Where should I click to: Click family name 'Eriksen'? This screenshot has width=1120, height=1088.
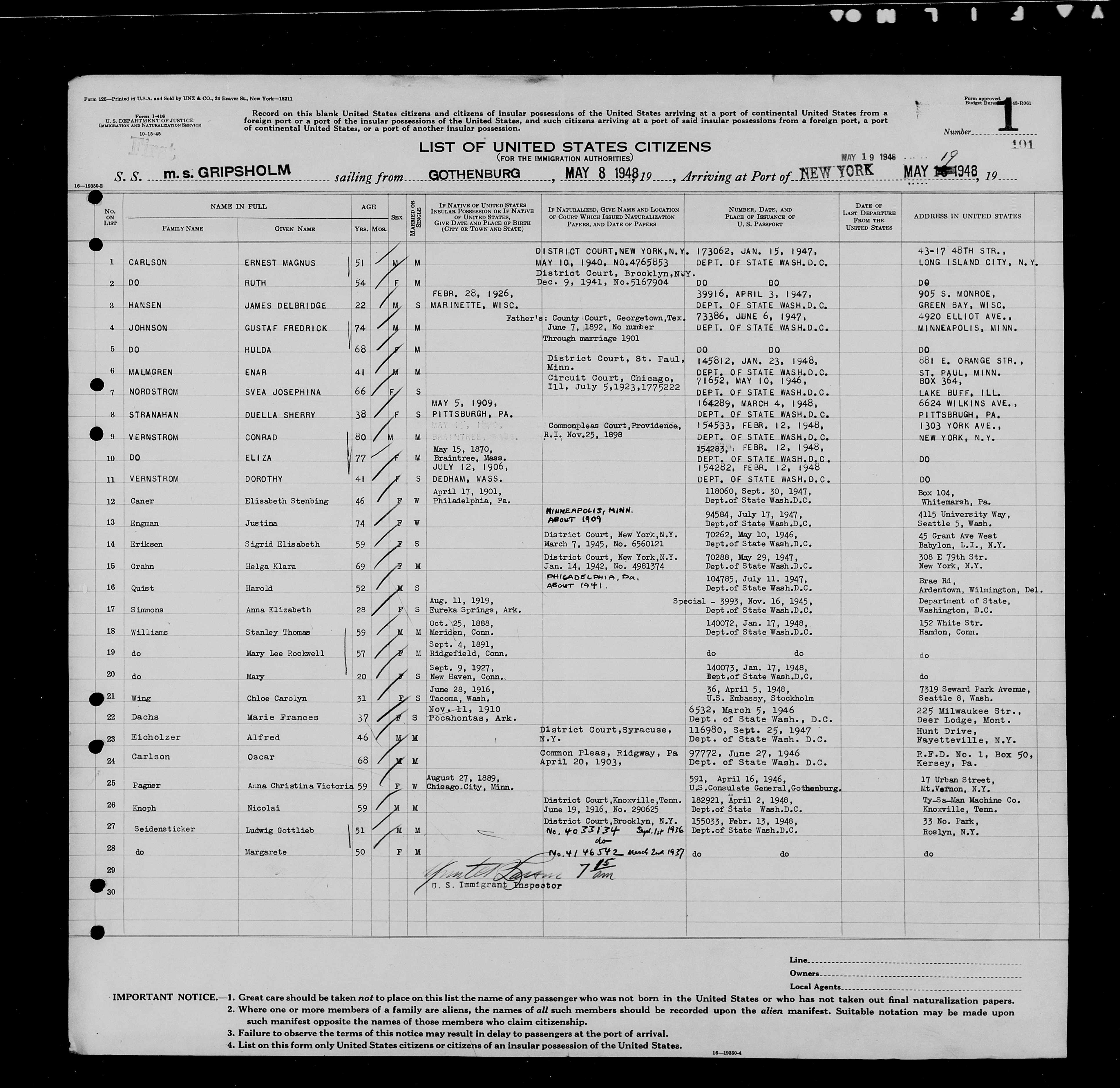pyautogui.click(x=146, y=544)
